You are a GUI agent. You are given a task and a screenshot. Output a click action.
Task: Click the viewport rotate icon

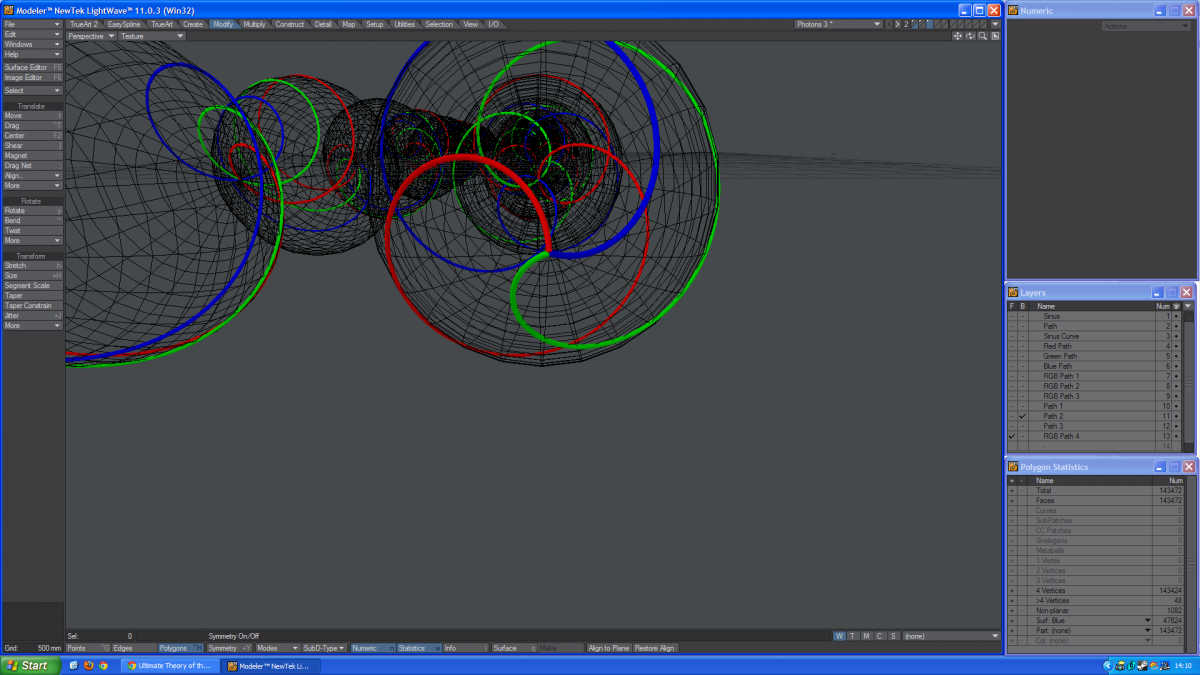point(970,36)
